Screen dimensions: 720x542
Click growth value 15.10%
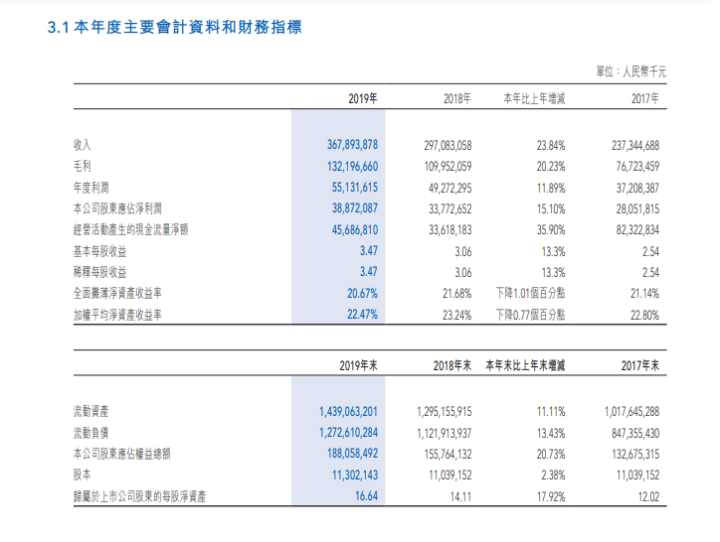pos(551,209)
